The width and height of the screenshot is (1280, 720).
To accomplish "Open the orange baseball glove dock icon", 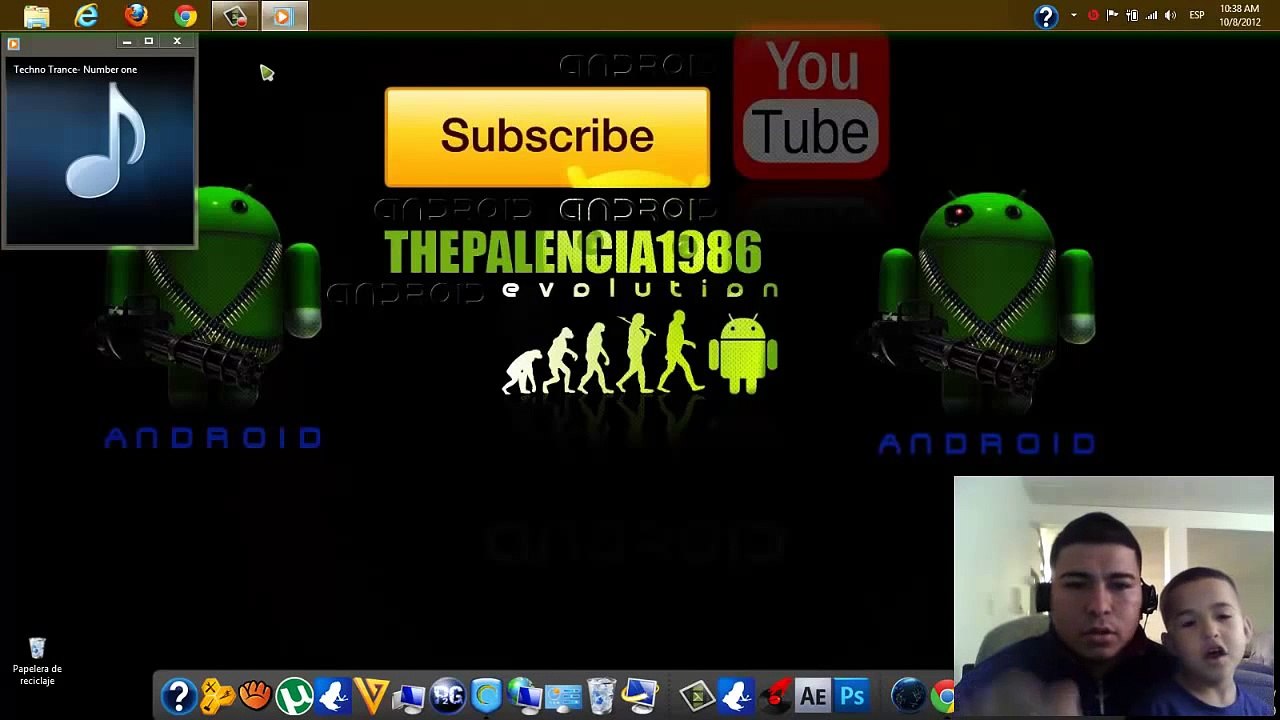I will click(x=255, y=695).
